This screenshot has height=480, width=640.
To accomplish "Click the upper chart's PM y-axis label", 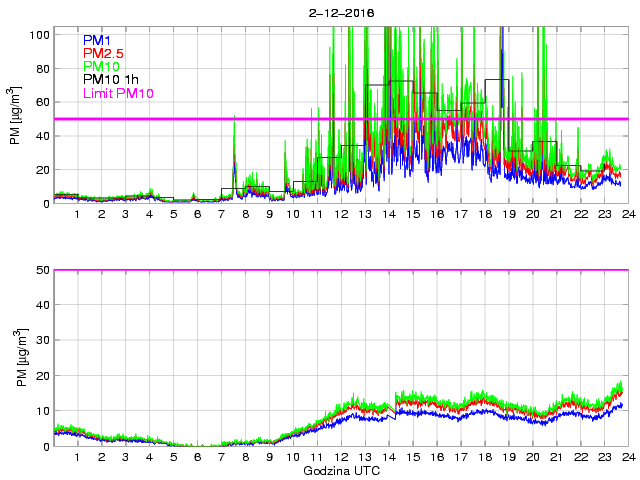I will (16, 118).
